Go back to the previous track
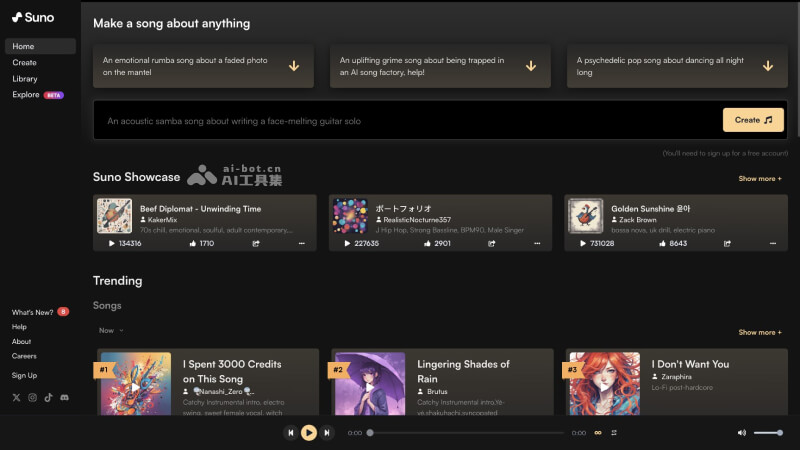The width and height of the screenshot is (800, 450). (x=290, y=433)
